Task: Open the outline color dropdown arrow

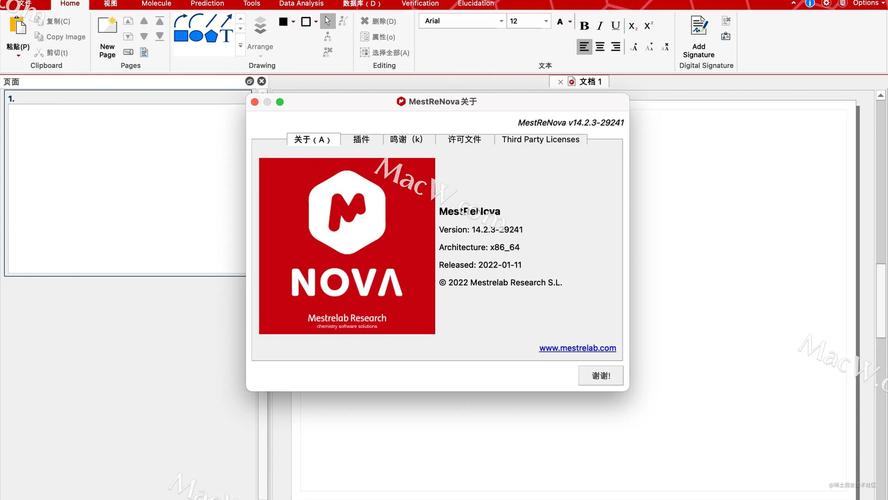Action: [315, 22]
